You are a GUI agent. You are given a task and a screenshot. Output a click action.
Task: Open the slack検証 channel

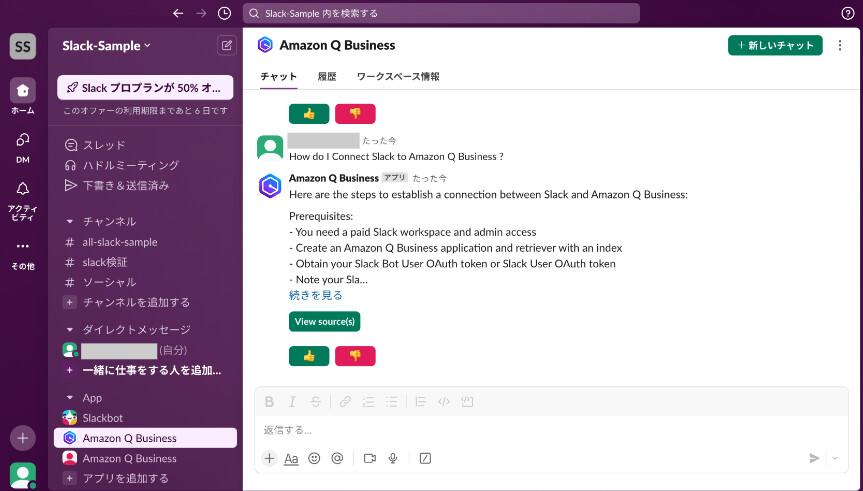145,263
